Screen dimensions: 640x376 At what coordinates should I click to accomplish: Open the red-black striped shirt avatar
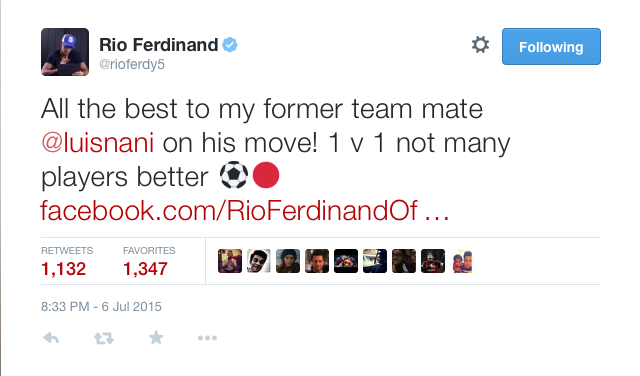click(x=433, y=261)
